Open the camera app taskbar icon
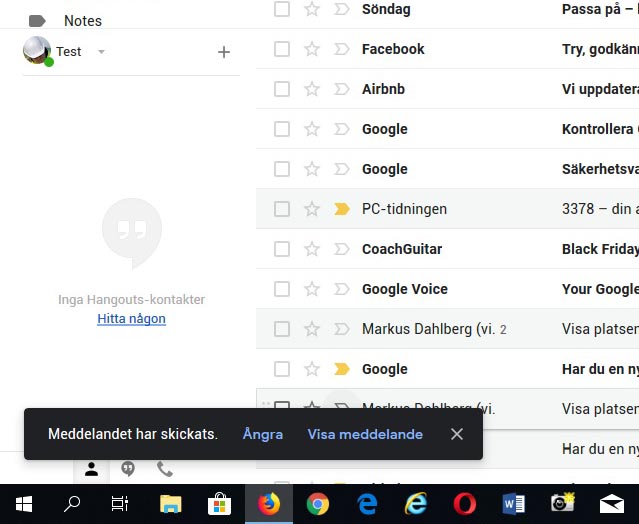 [x=563, y=504]
